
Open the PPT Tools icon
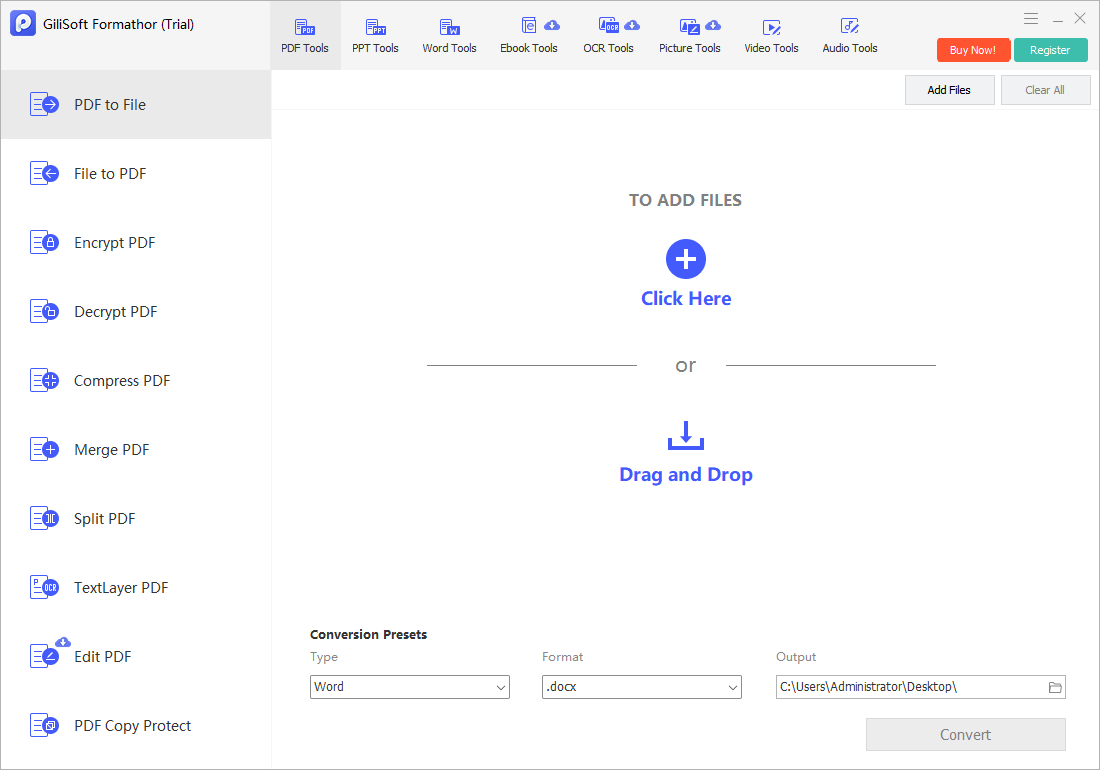coord(376,27)
